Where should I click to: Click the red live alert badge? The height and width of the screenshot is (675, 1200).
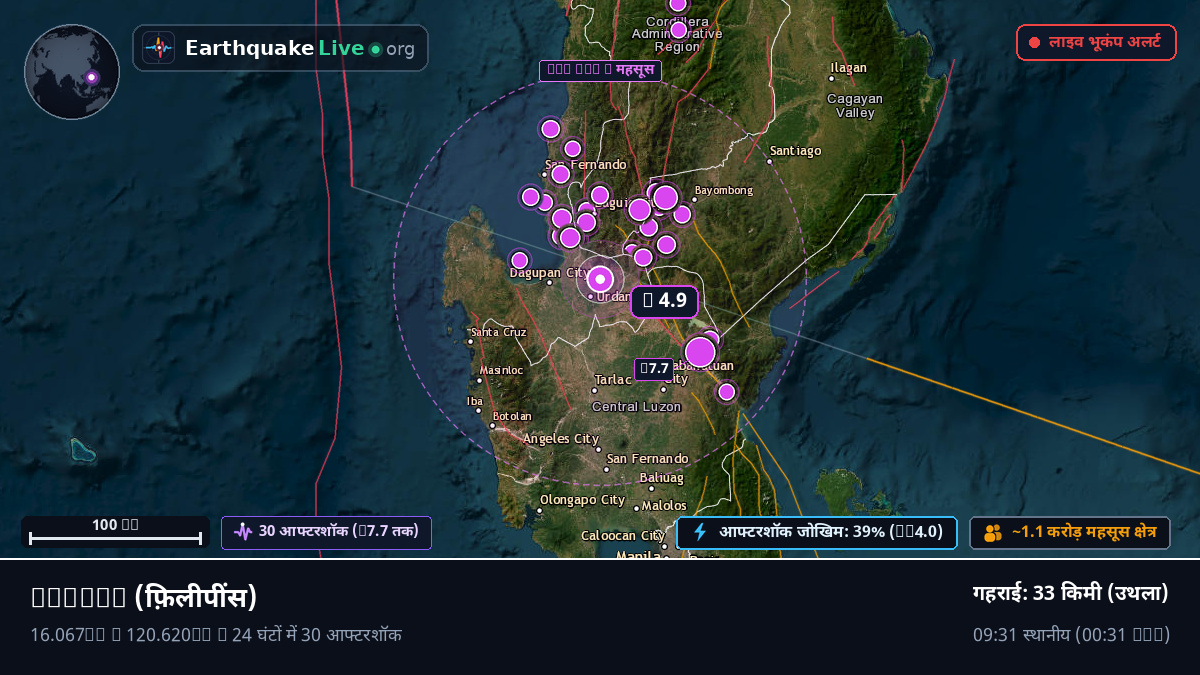click(x=1096, y=43)
